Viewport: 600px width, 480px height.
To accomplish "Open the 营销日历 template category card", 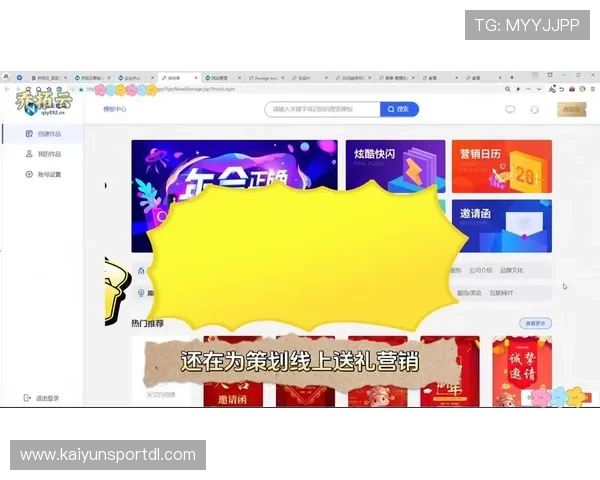I will click(x=502, y=166).
